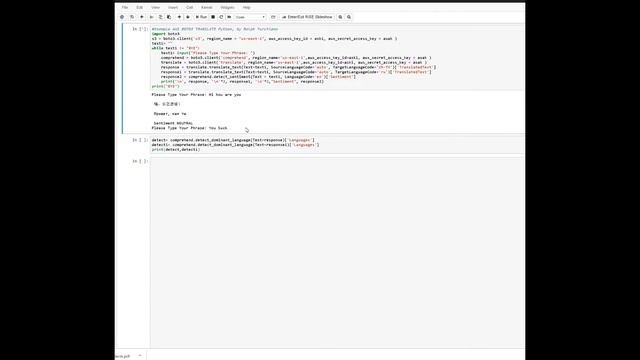The width and height of the screenshot is (640, 360).
Task: Open the View menu
Action: (156, 7)
